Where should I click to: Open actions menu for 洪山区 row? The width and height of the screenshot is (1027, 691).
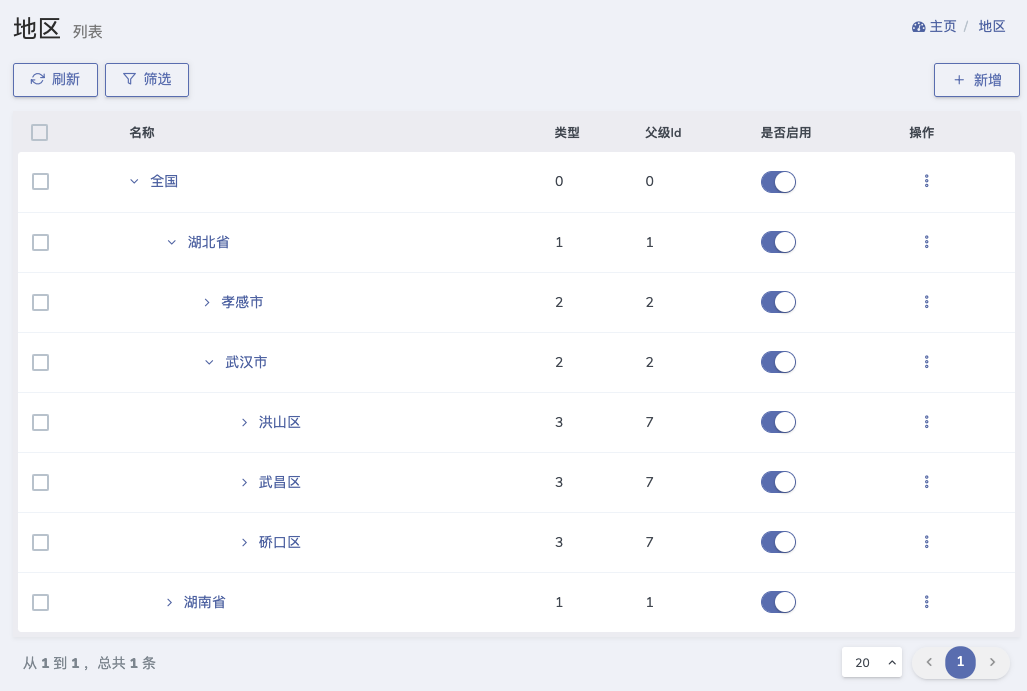(926, 422)
